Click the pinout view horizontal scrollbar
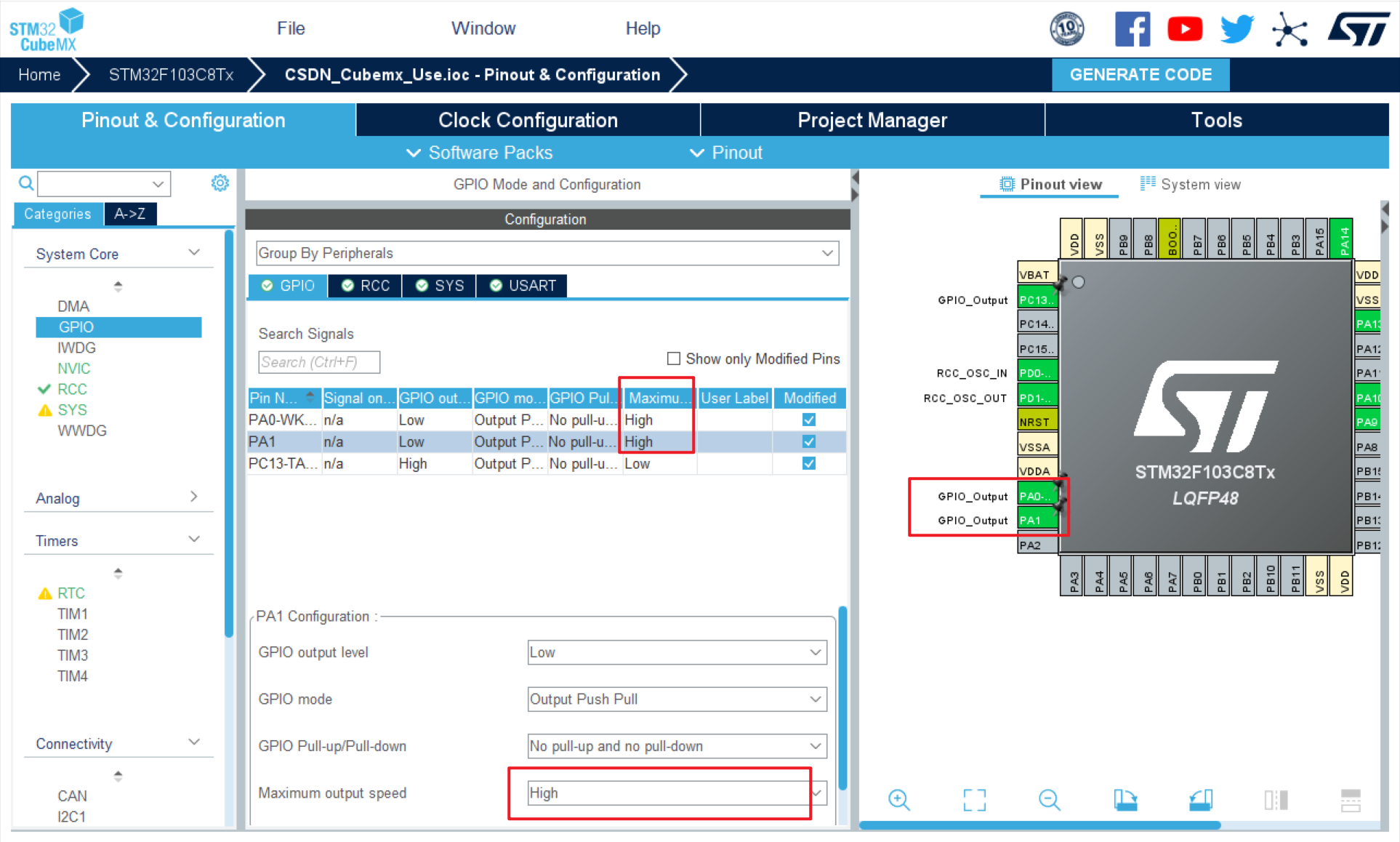Viewport: 1400px width, 842px height. (1039, 825)
